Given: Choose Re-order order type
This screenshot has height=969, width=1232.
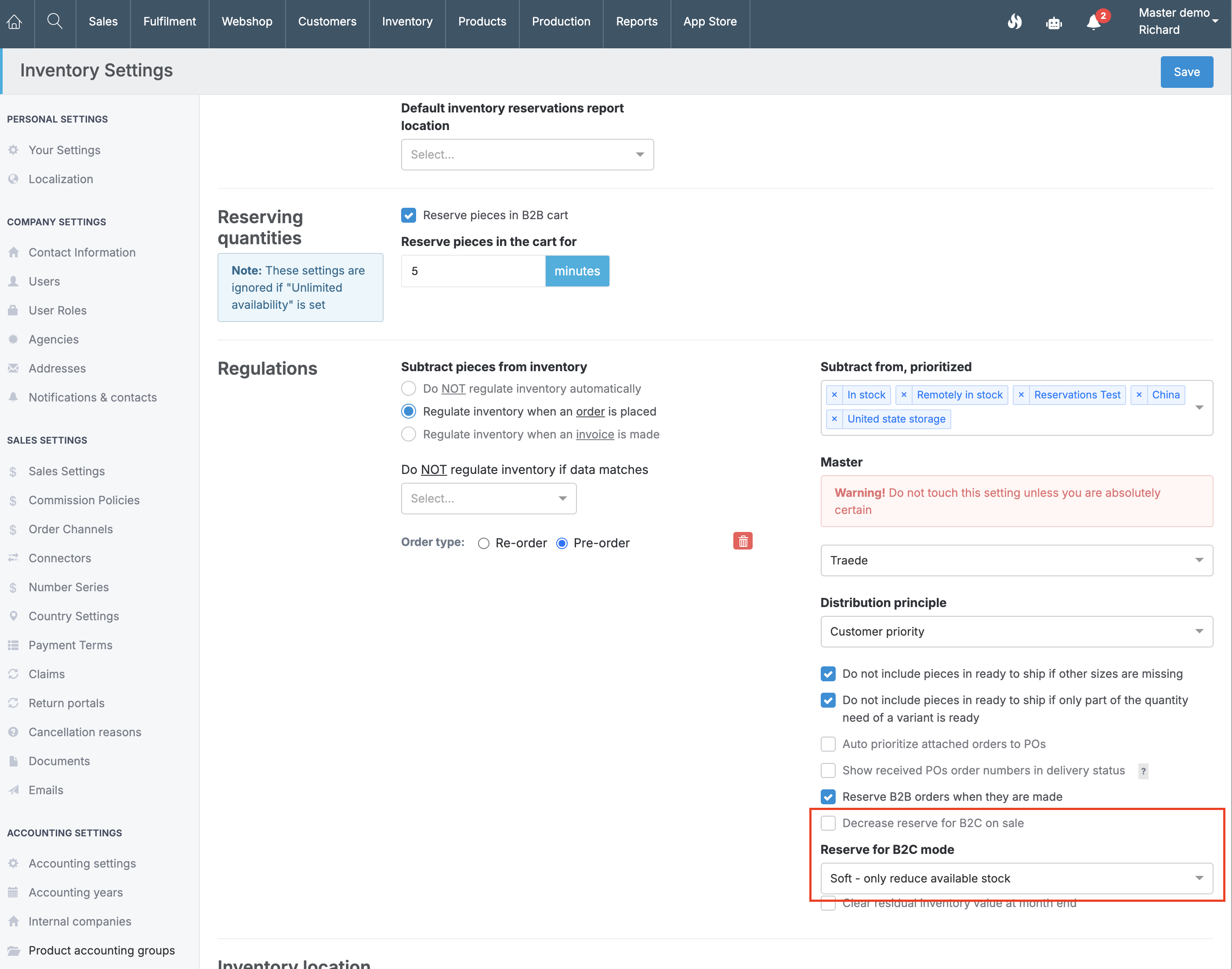Looking at the screenshot, I should pyautogui.click(x=483, y=543).
